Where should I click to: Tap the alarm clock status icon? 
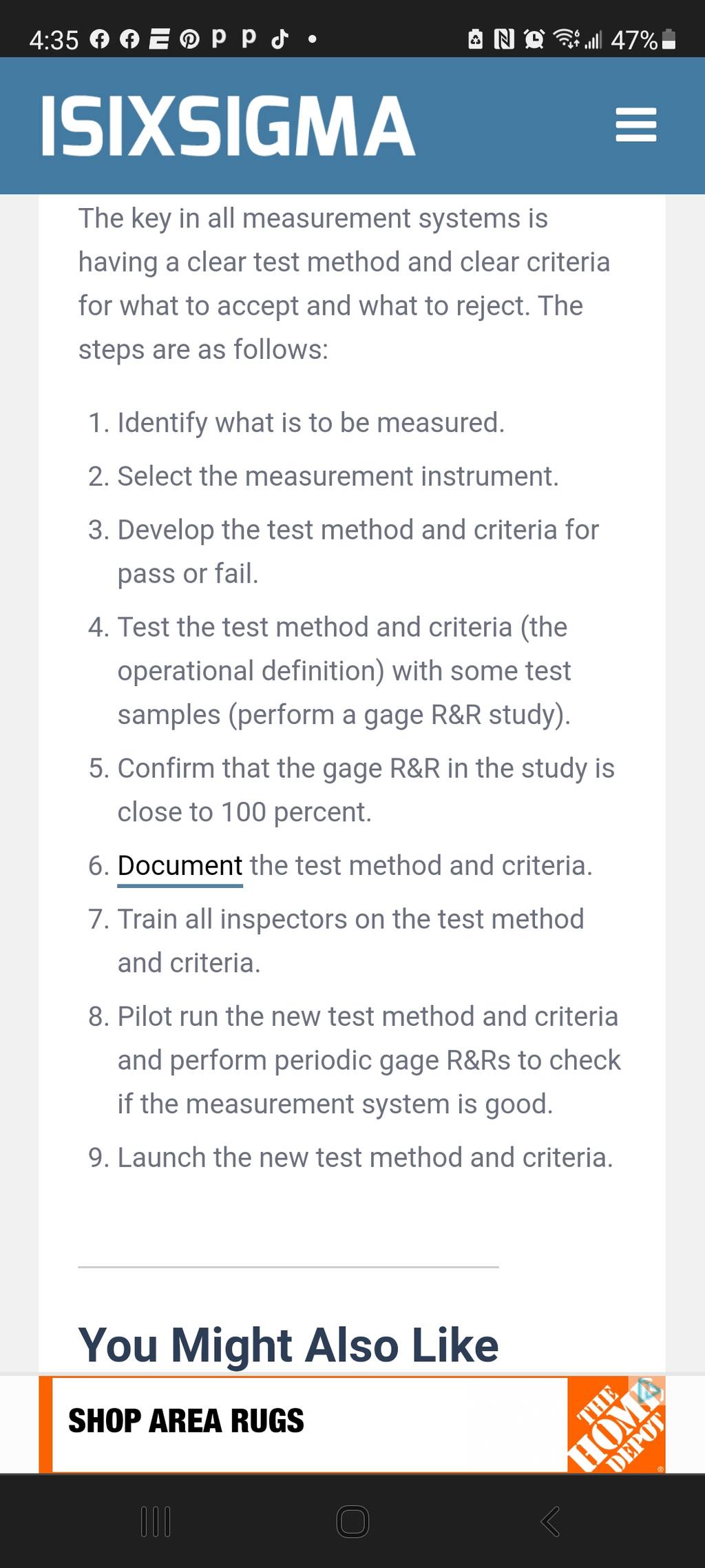point(534,39)
